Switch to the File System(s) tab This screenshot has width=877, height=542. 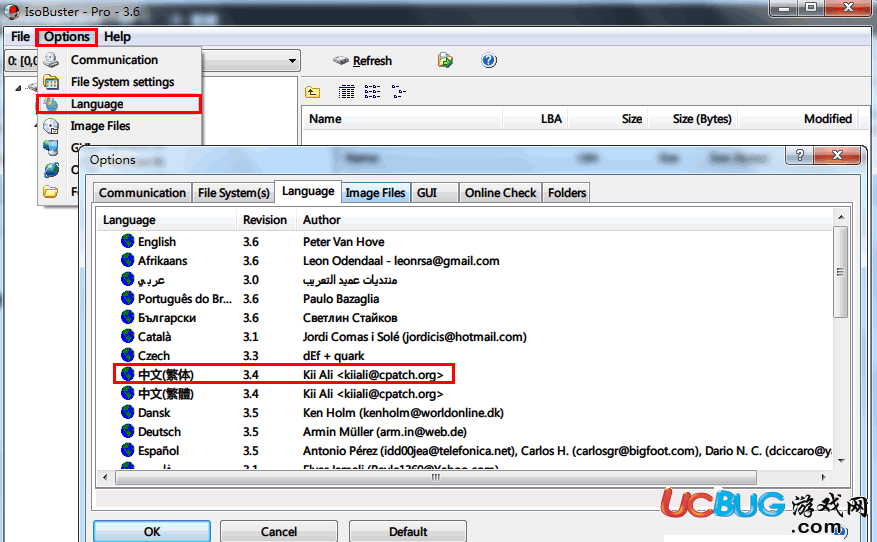(x=234, y=193)
